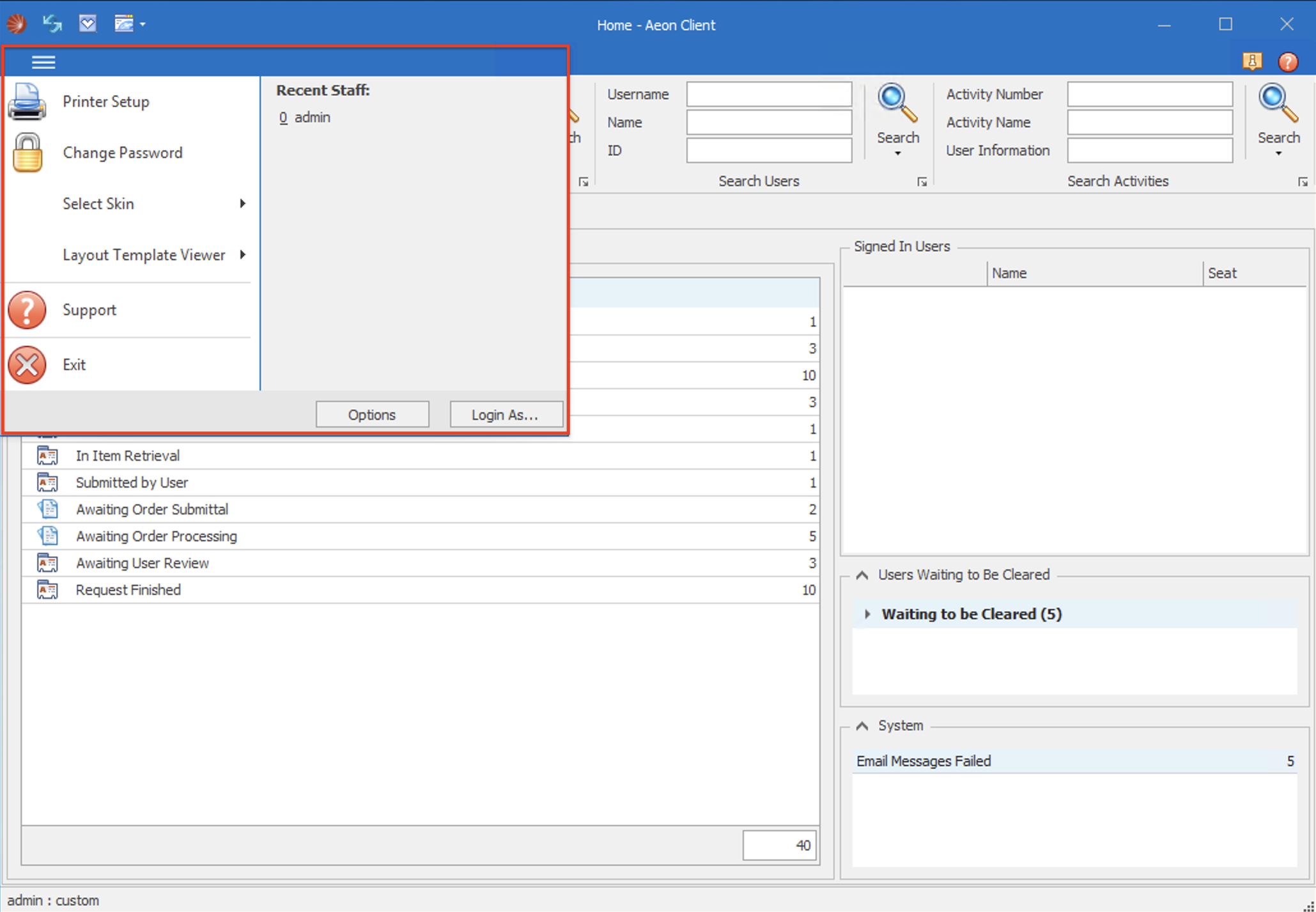The height and width of the screenshot is (912, 1316).
Task: Collapse Users Waiting to Be Cleared section
Action: pos(862,575)
